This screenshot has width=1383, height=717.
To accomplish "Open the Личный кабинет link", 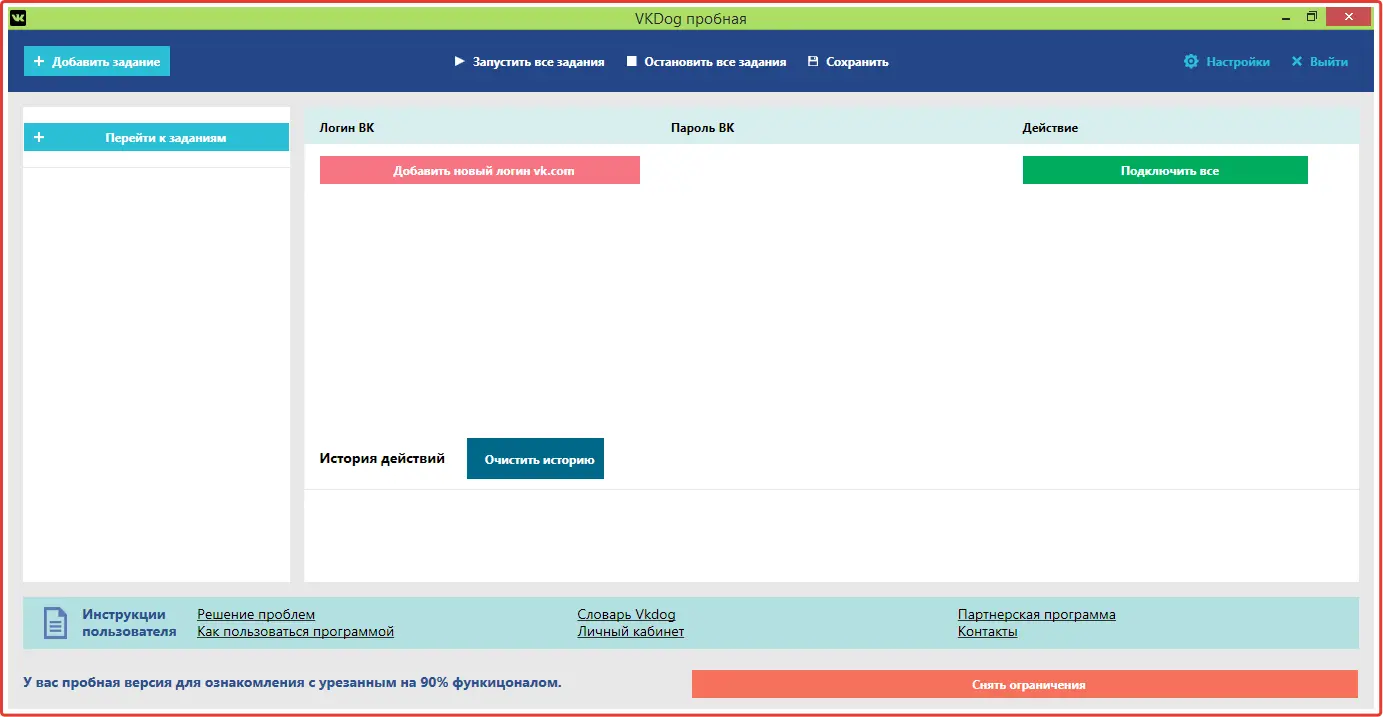I will (631, 632).
